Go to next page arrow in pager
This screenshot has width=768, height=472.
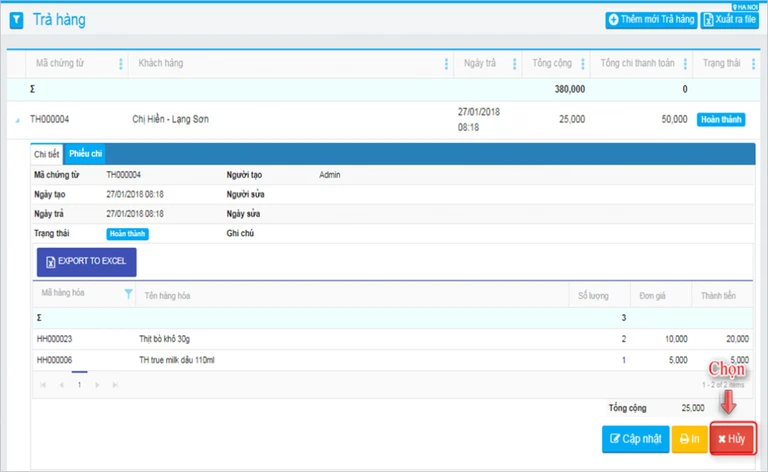click(x=97, y=385)
